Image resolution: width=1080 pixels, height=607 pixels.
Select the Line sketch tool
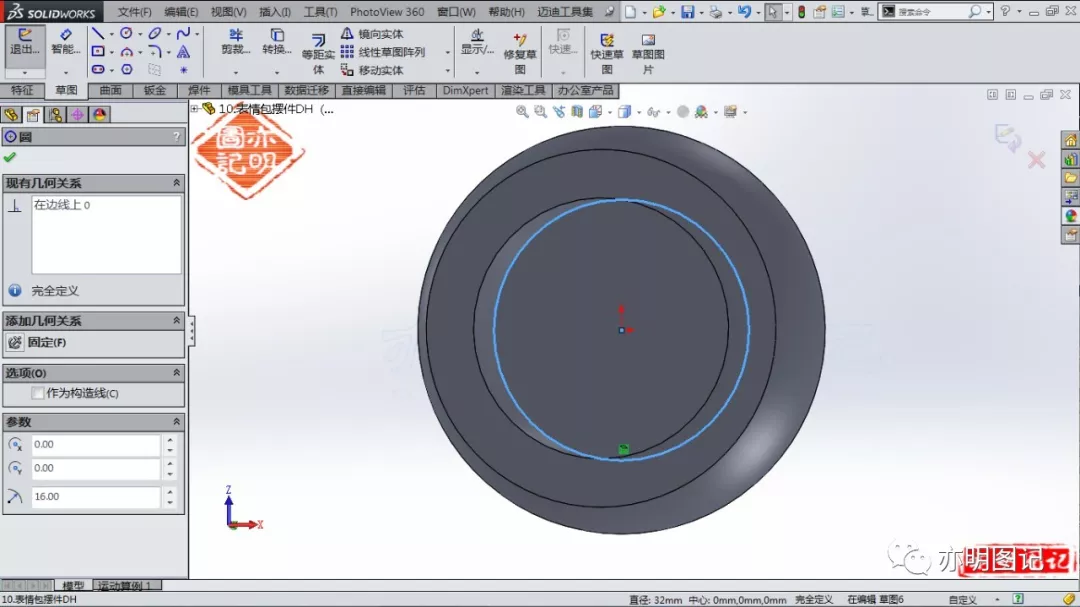pyautogui.click(x=98, y=34)
